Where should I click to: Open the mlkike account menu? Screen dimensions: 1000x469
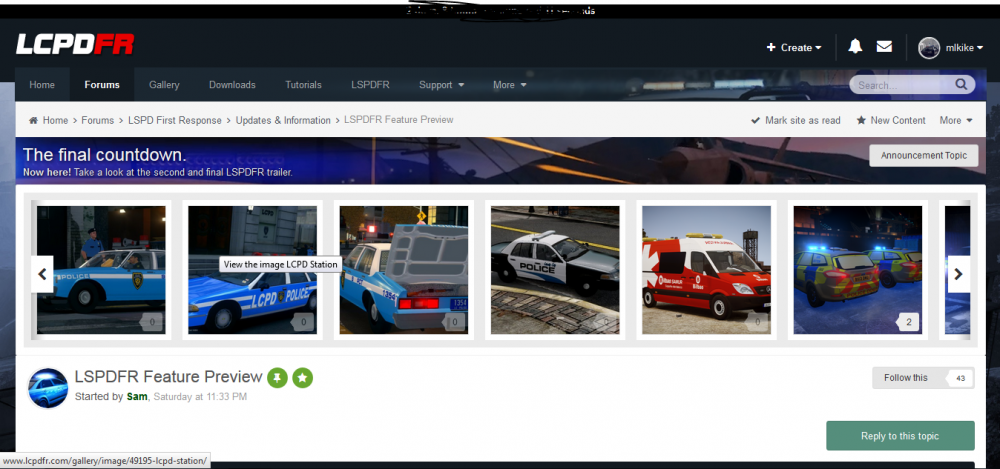964,47
